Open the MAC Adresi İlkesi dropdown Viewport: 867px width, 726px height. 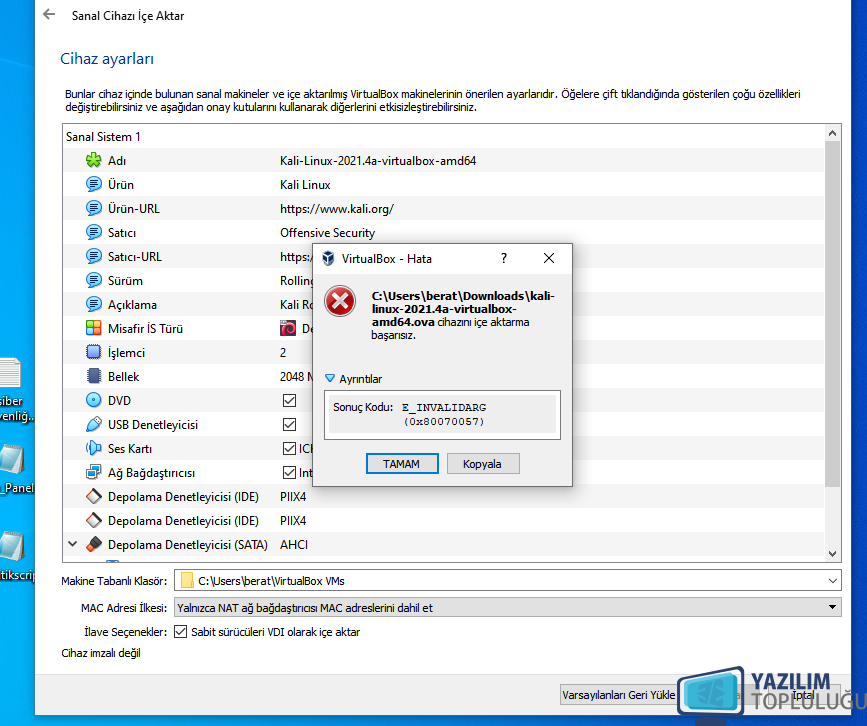tap(832, 607)
